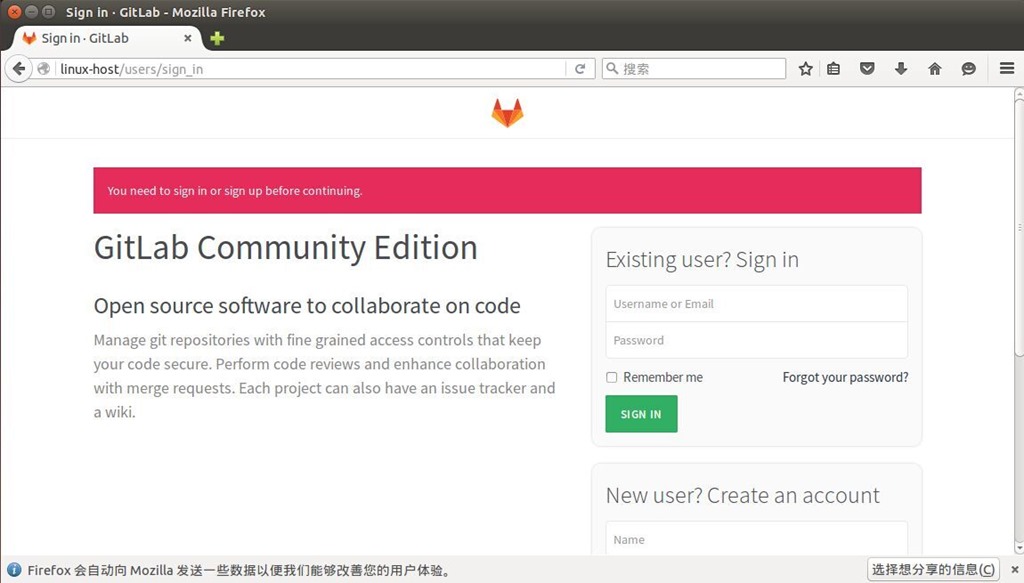Reload the sign-in page
Image resolution: width=1024 pixels, height=583 pixels.
pos(580,68)
